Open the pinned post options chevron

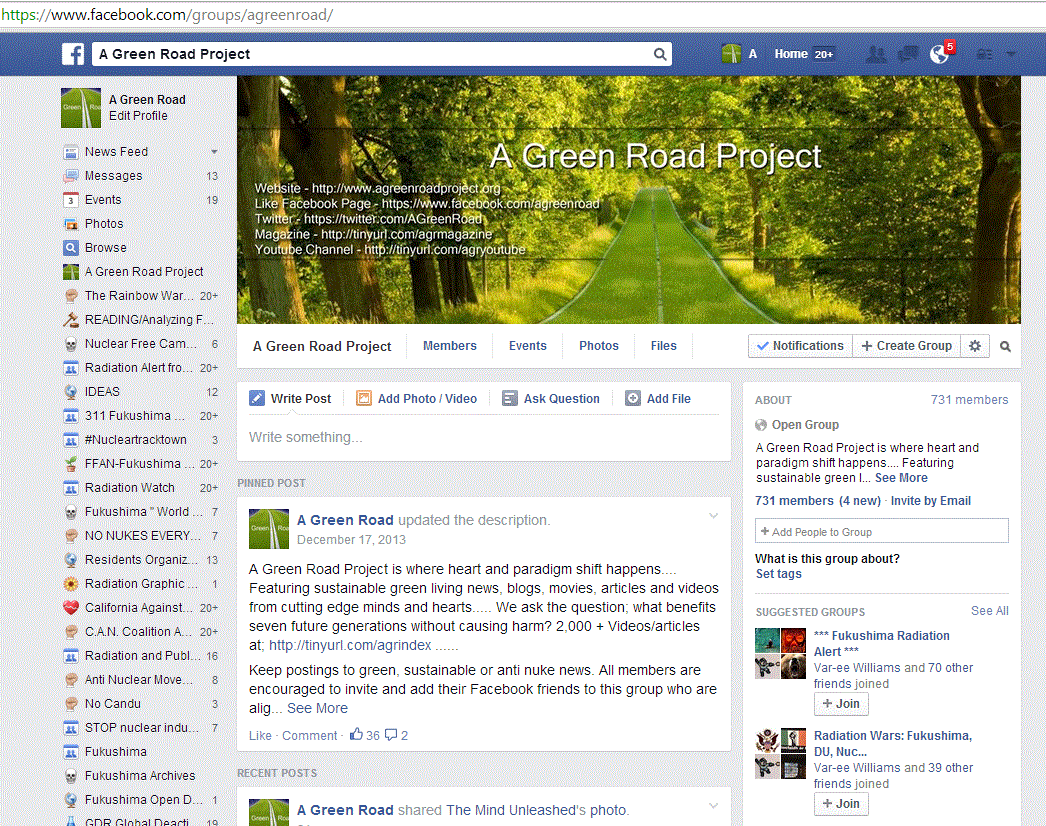713,516
